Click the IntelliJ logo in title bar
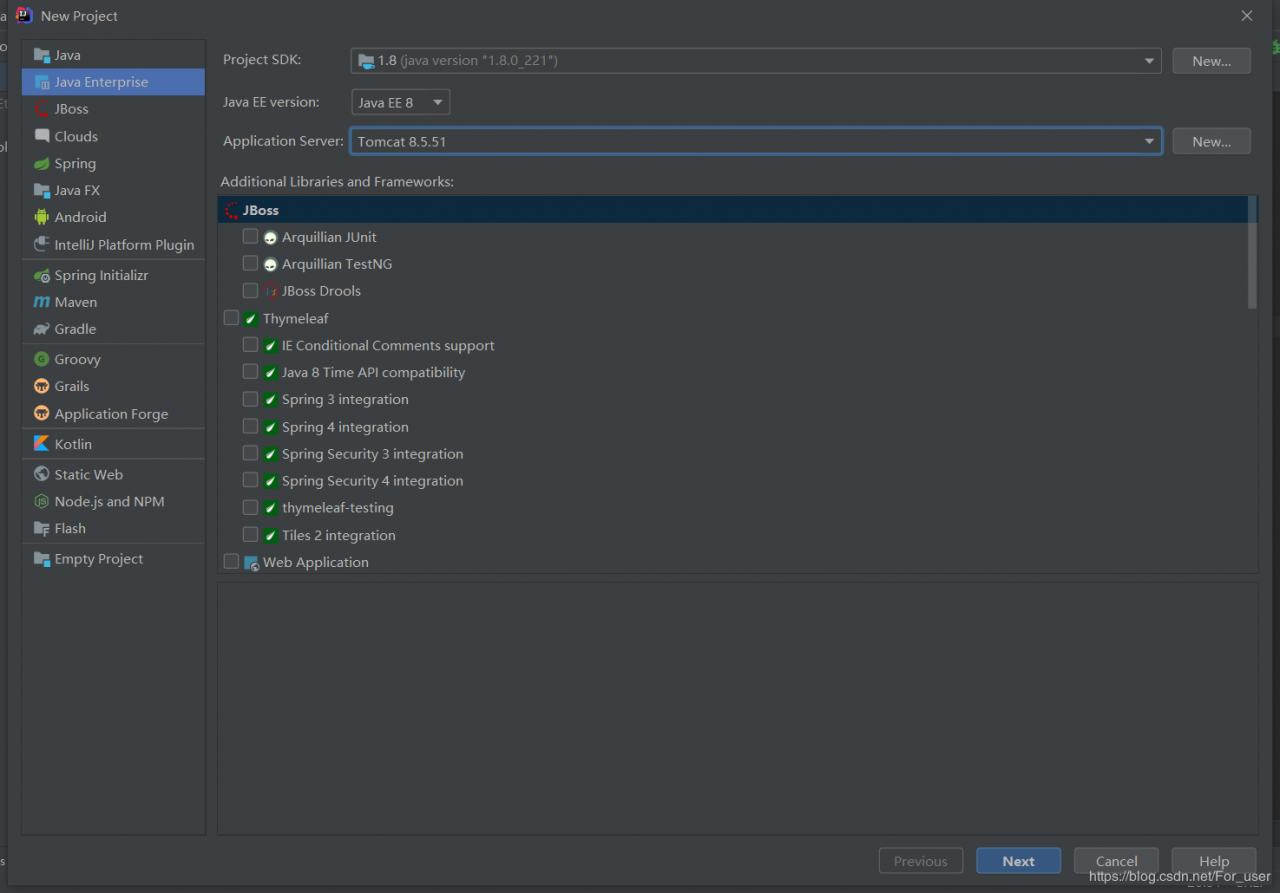The height and width of the screenshot is (893, 1280). click(24, 15)
